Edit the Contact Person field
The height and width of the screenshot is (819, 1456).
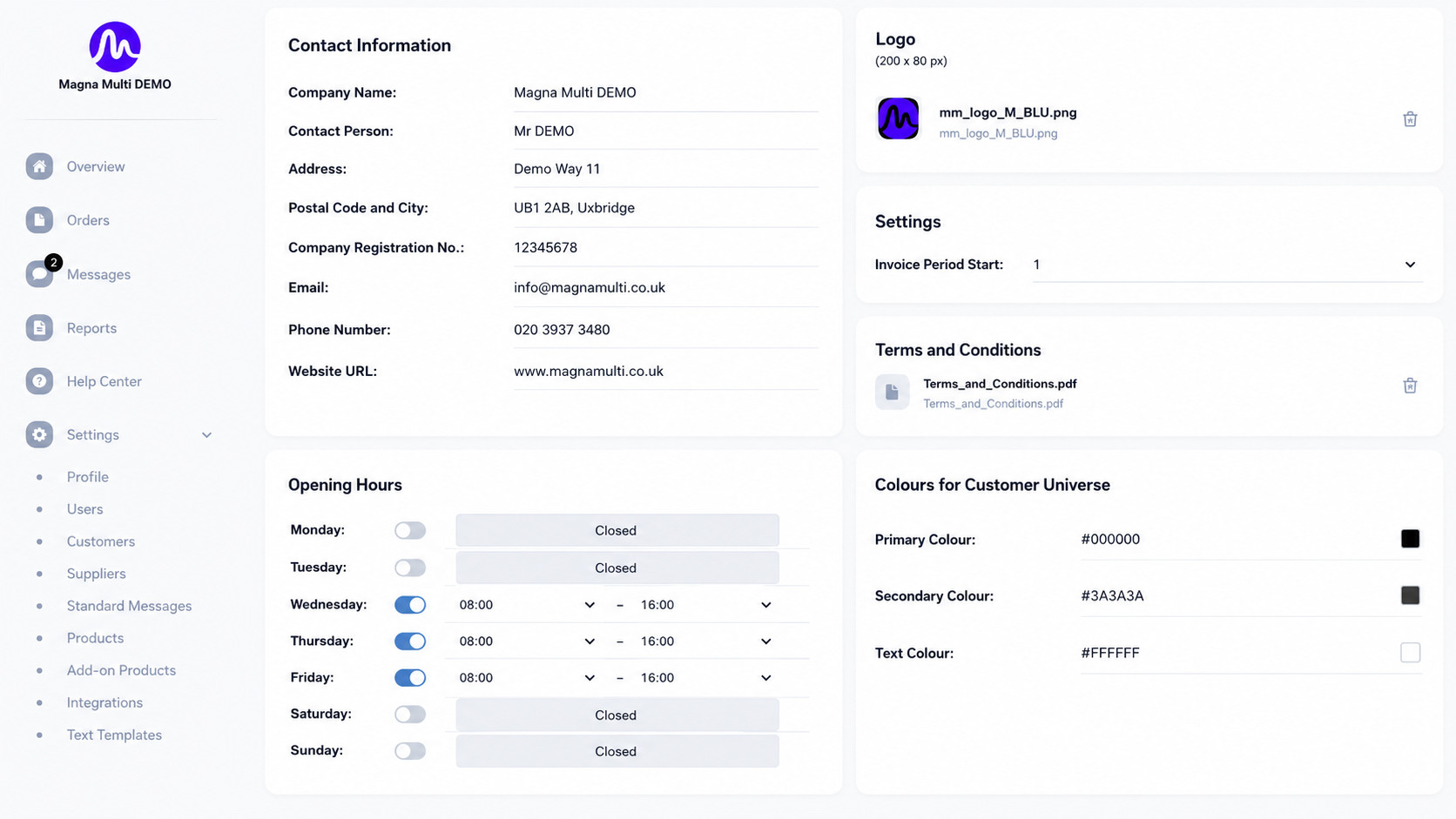(x=665, y=131)
